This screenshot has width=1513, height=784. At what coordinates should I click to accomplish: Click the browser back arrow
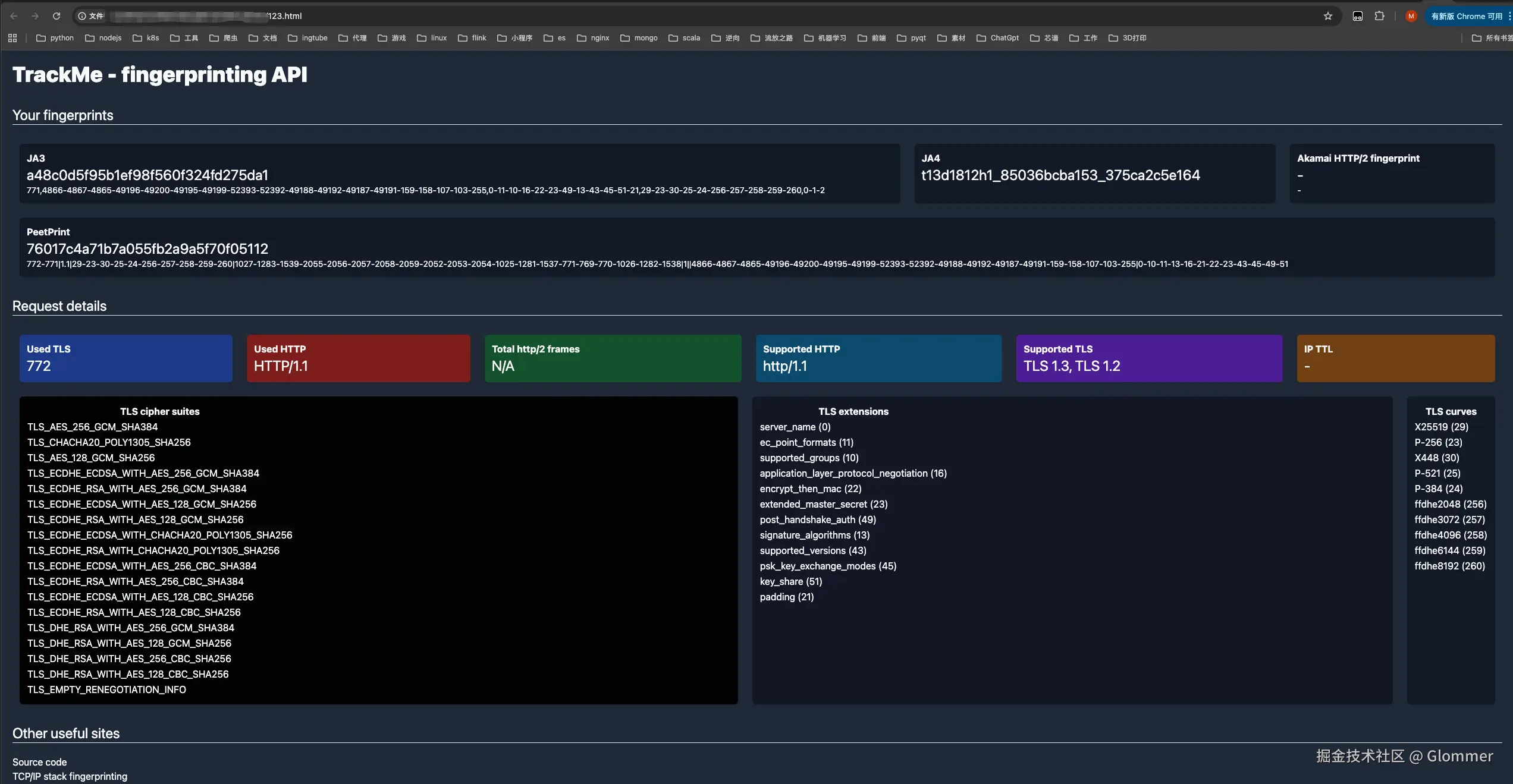click(x=14, y=16)
